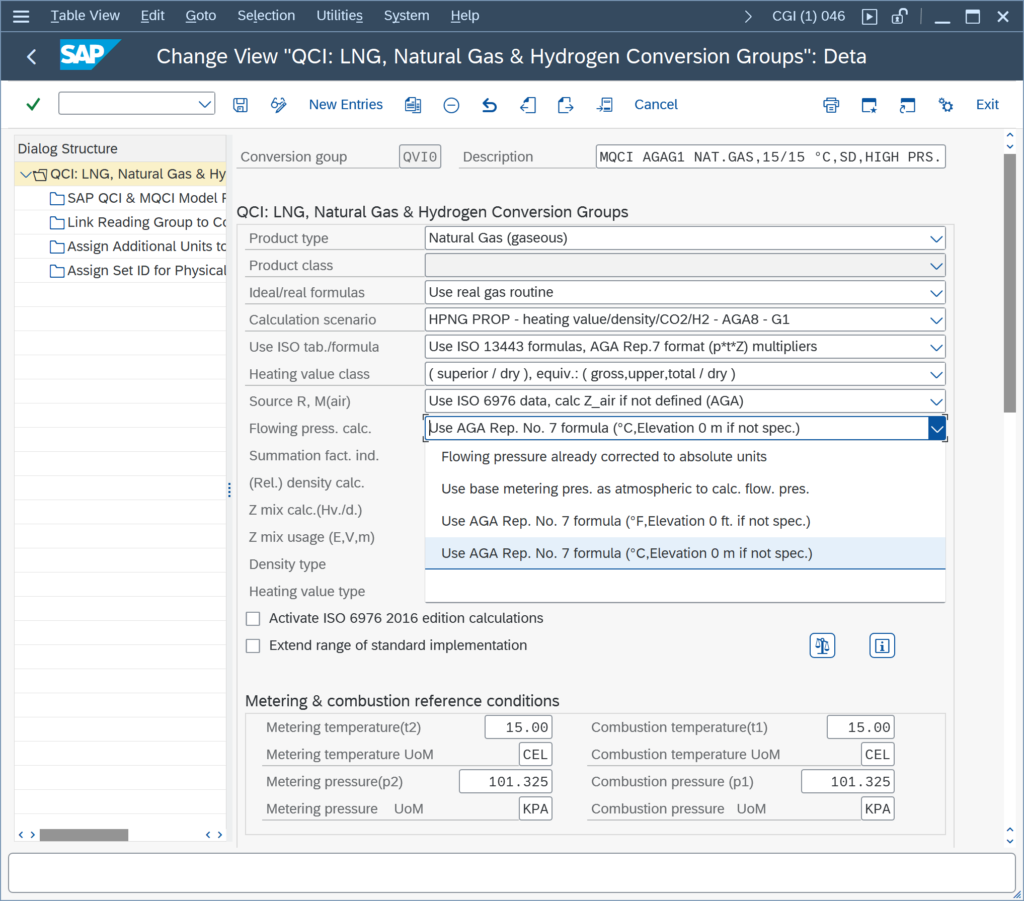The image size is (1024, 901).
Task: Click the Metering pressure(p2) field
Action: (505, 782)
